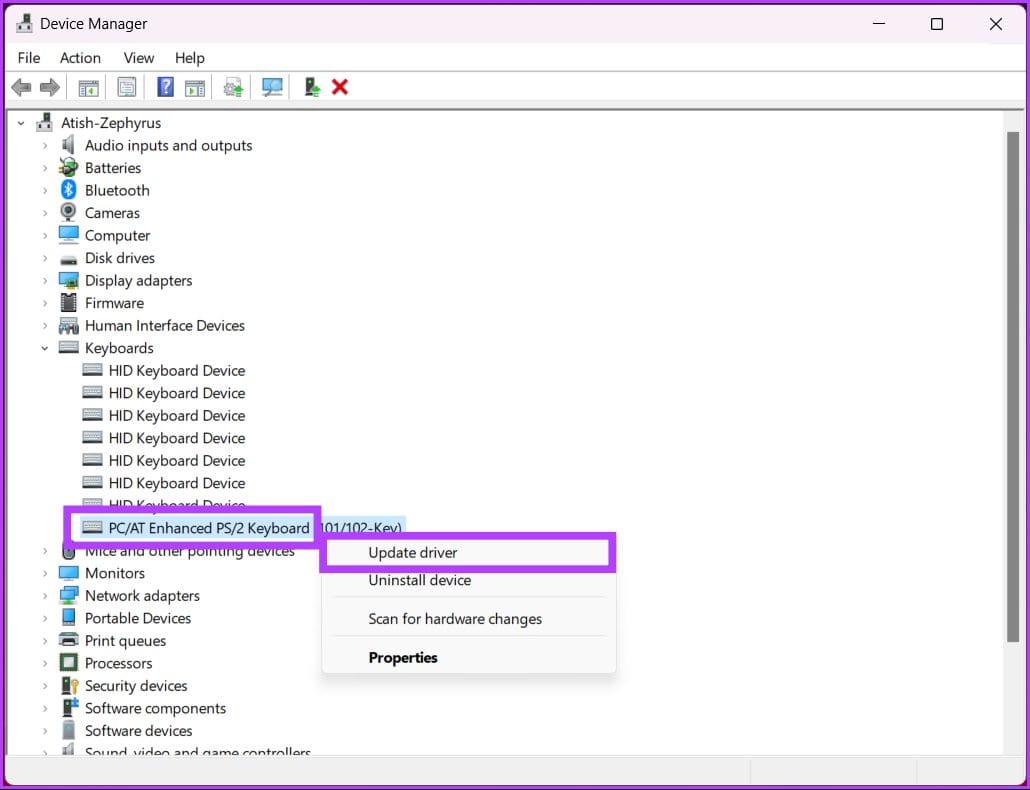The height and width of the screenshot is (790, 1030).
Task: Click the Forward arrow toolbar icon
Action: click(x=50, y=87)
